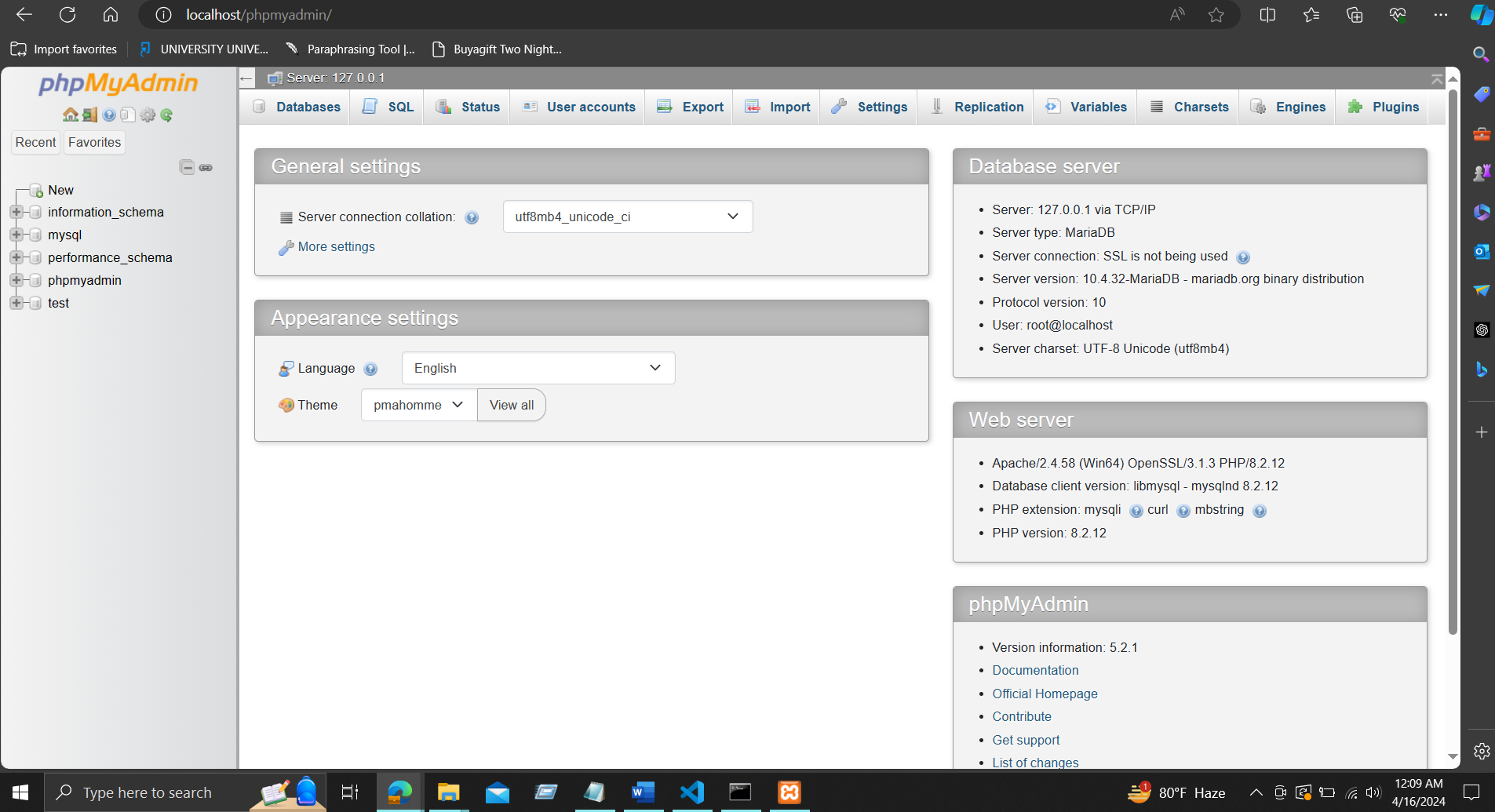Screen dimensions: 1495x812
Task: Click the phpMyAdmin Home icon
Action: (71, 115)
